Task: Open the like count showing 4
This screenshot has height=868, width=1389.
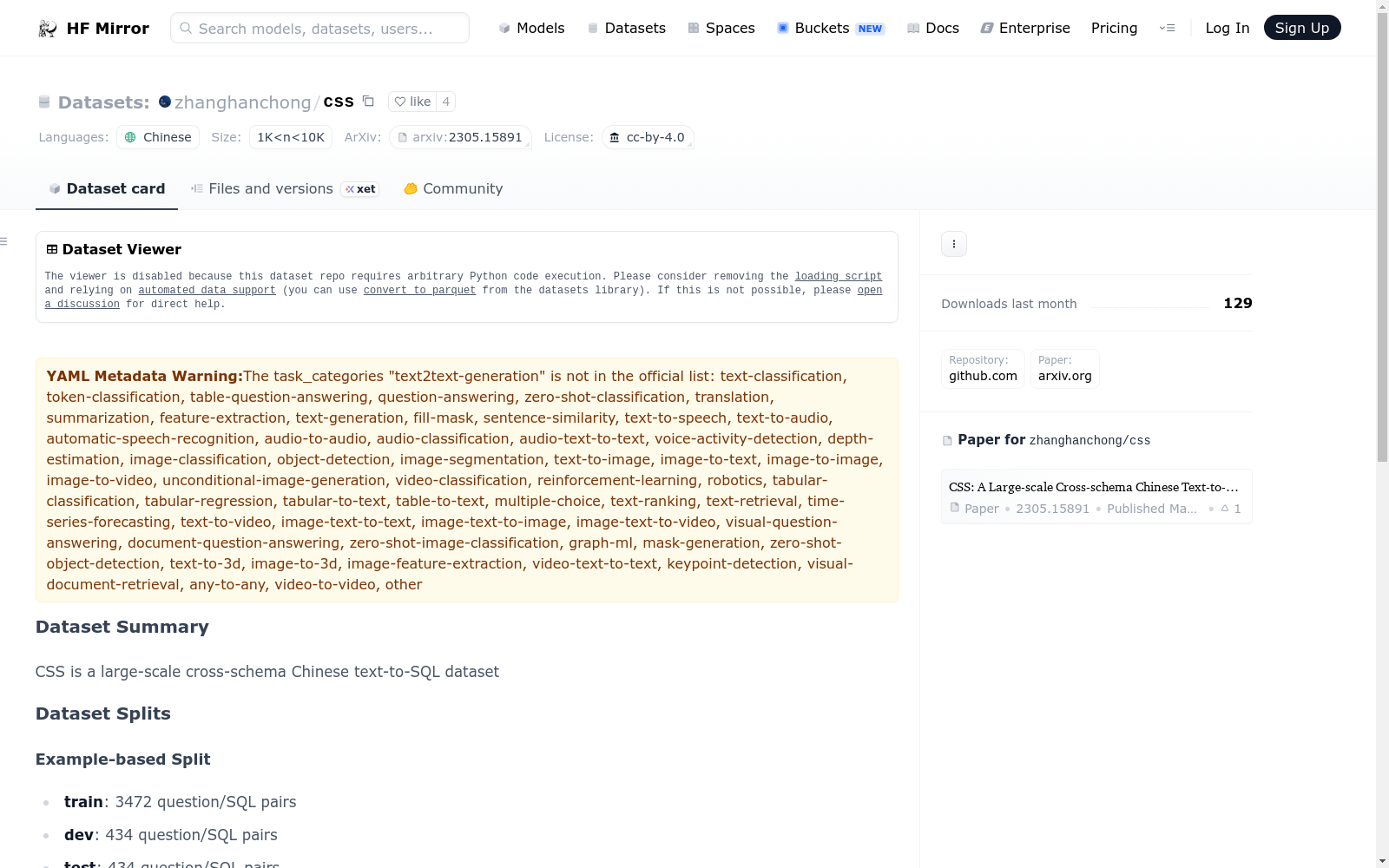Action: point(445,102)
